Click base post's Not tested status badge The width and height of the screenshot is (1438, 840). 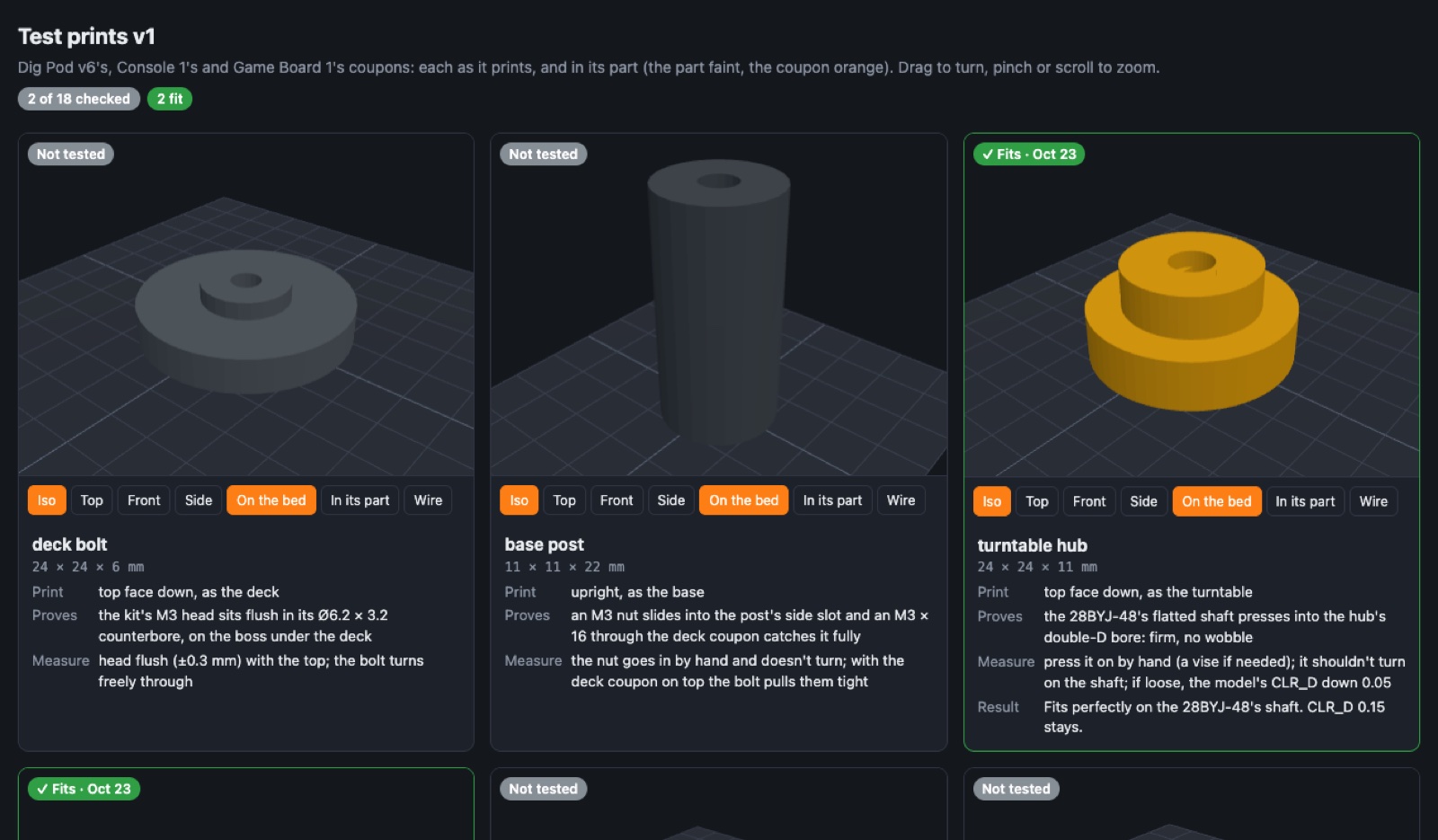click(544, 155)
